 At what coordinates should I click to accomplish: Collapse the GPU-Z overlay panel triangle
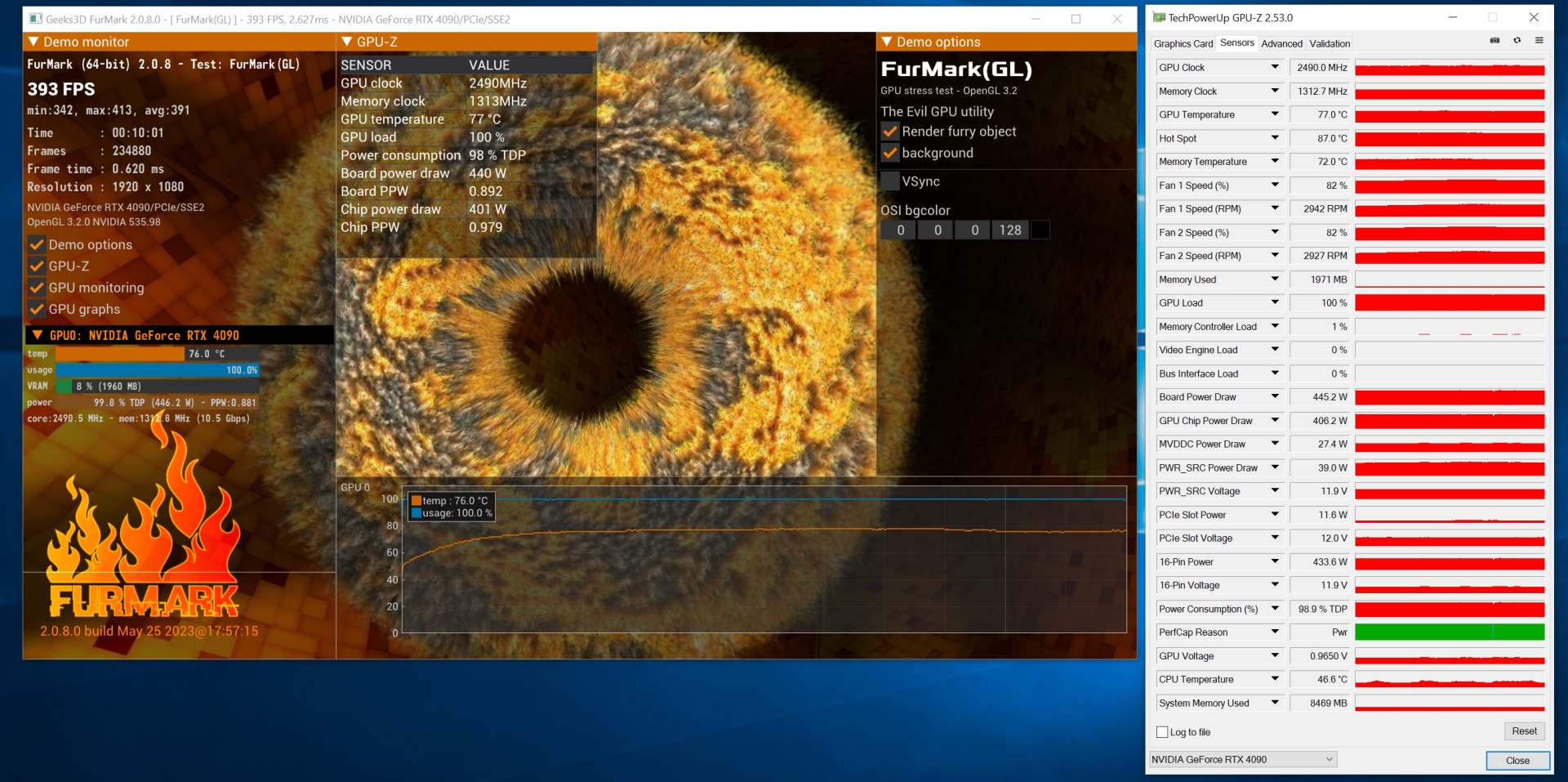pyautogui.click(x=346, y=42)
